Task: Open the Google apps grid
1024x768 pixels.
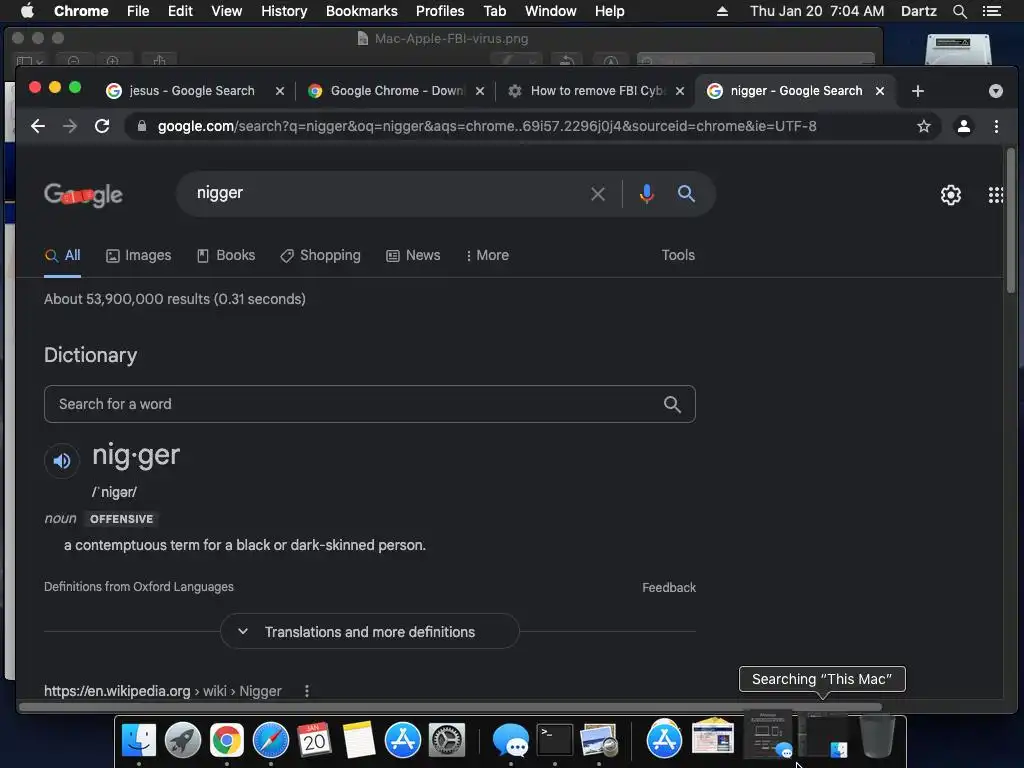Action: point(996,195)
